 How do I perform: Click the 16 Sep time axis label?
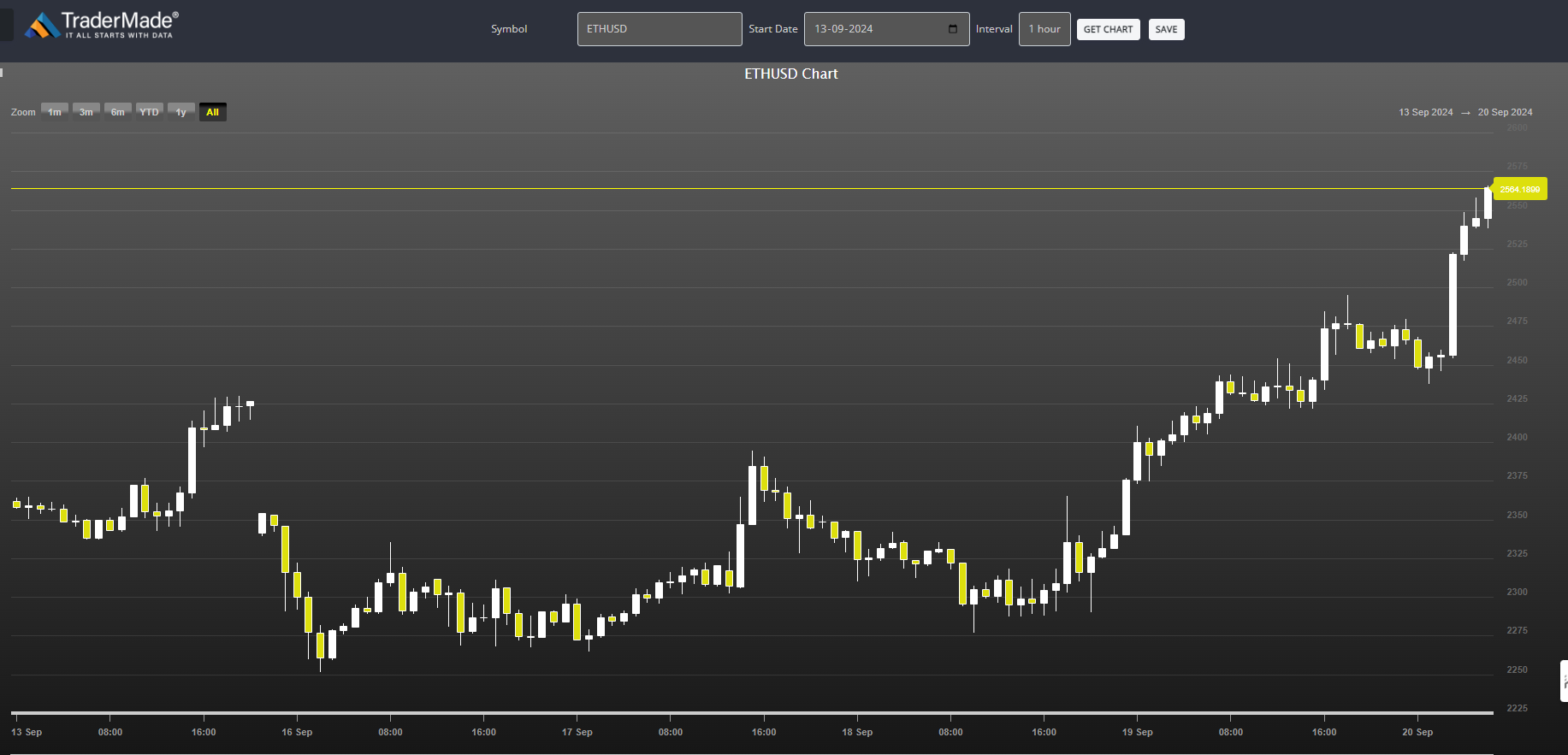coord(297,732)
